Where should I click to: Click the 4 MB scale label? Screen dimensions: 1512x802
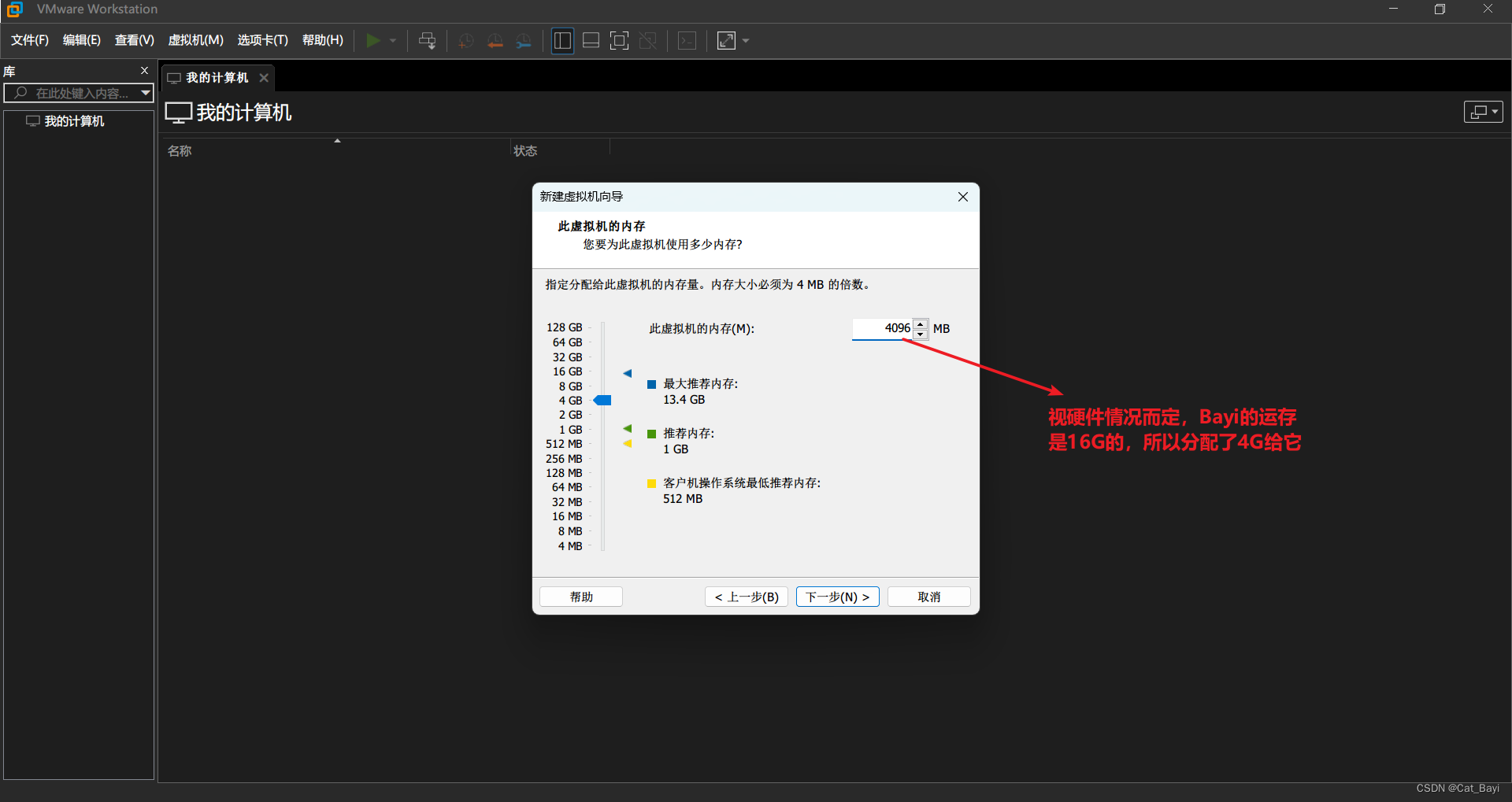tap(571, 546)
